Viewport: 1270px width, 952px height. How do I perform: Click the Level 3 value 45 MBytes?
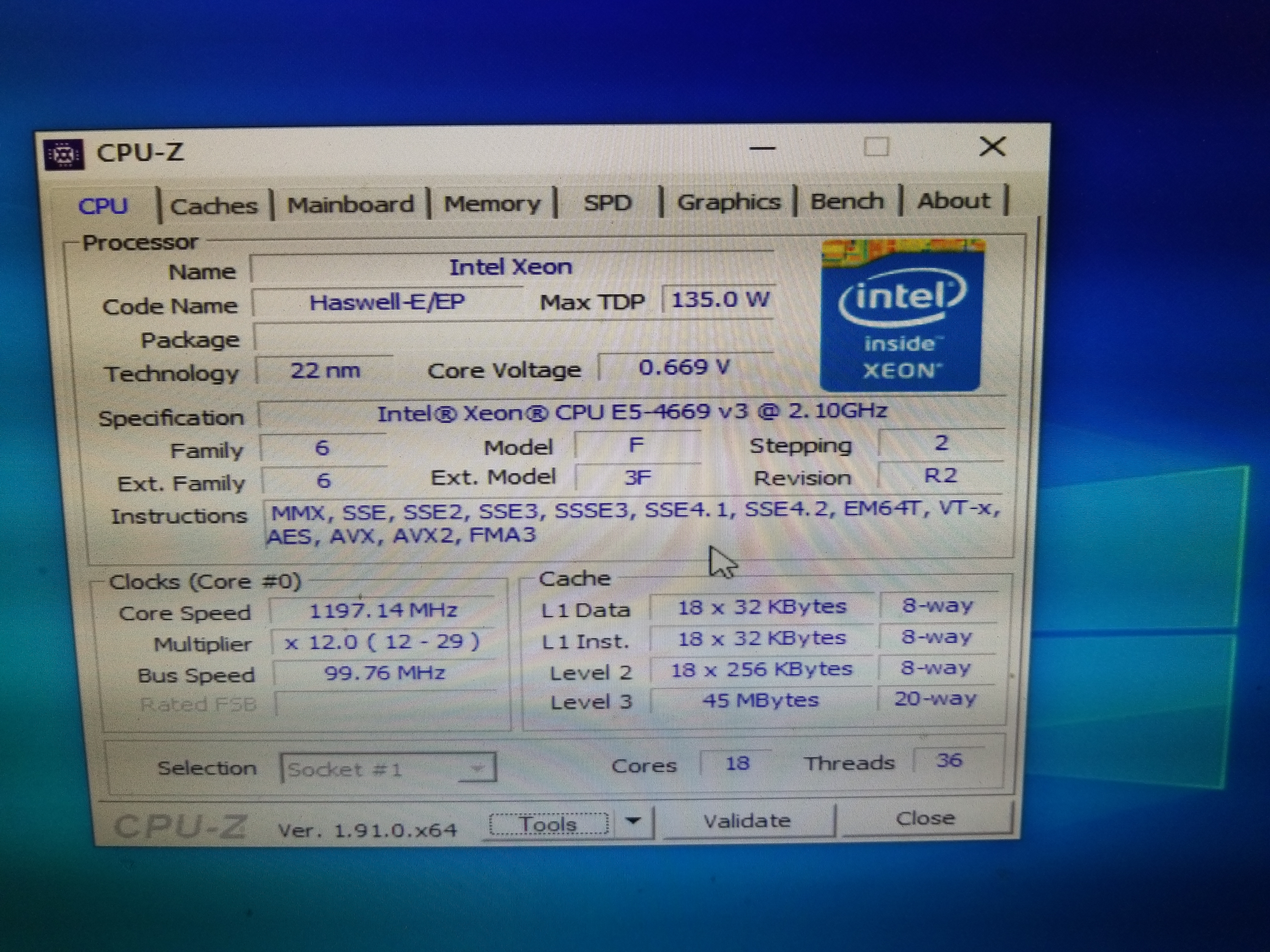coord(761,701)
